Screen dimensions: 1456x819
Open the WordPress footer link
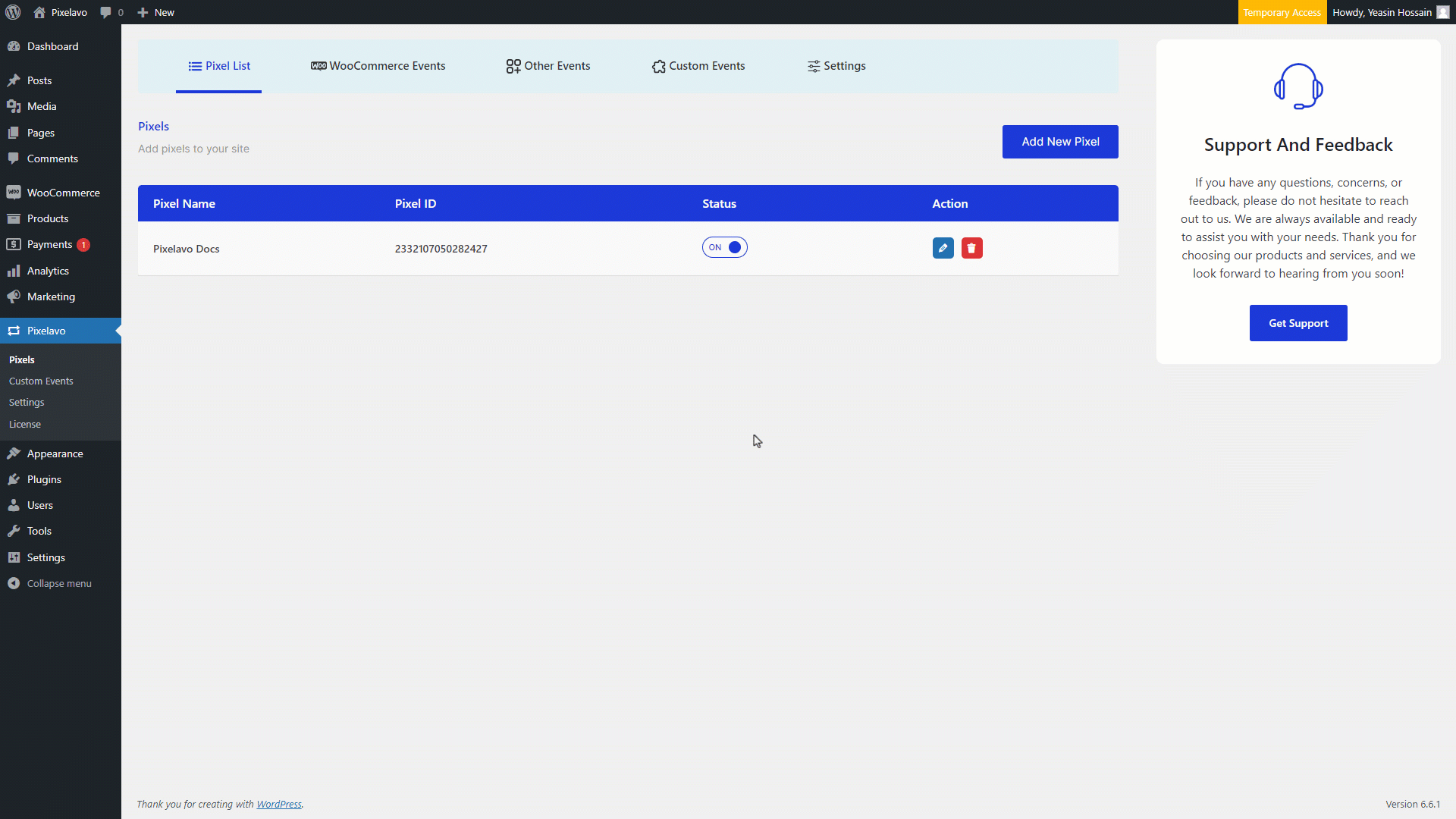pyautogui.click(x=278, y=804)
